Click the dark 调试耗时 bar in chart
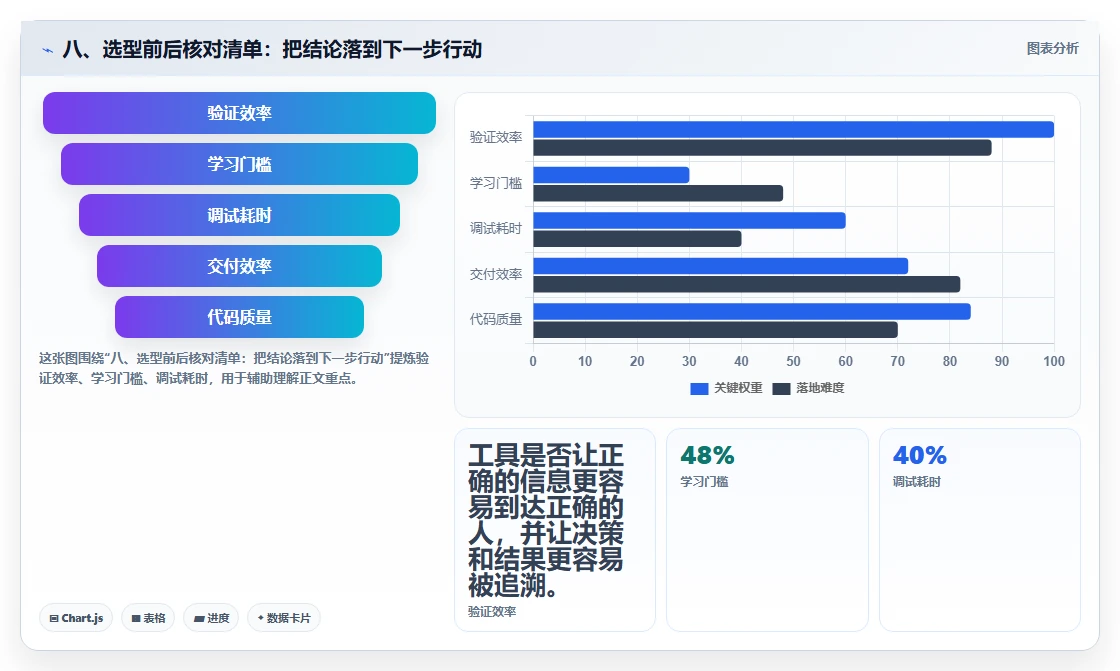 (637, 239)
